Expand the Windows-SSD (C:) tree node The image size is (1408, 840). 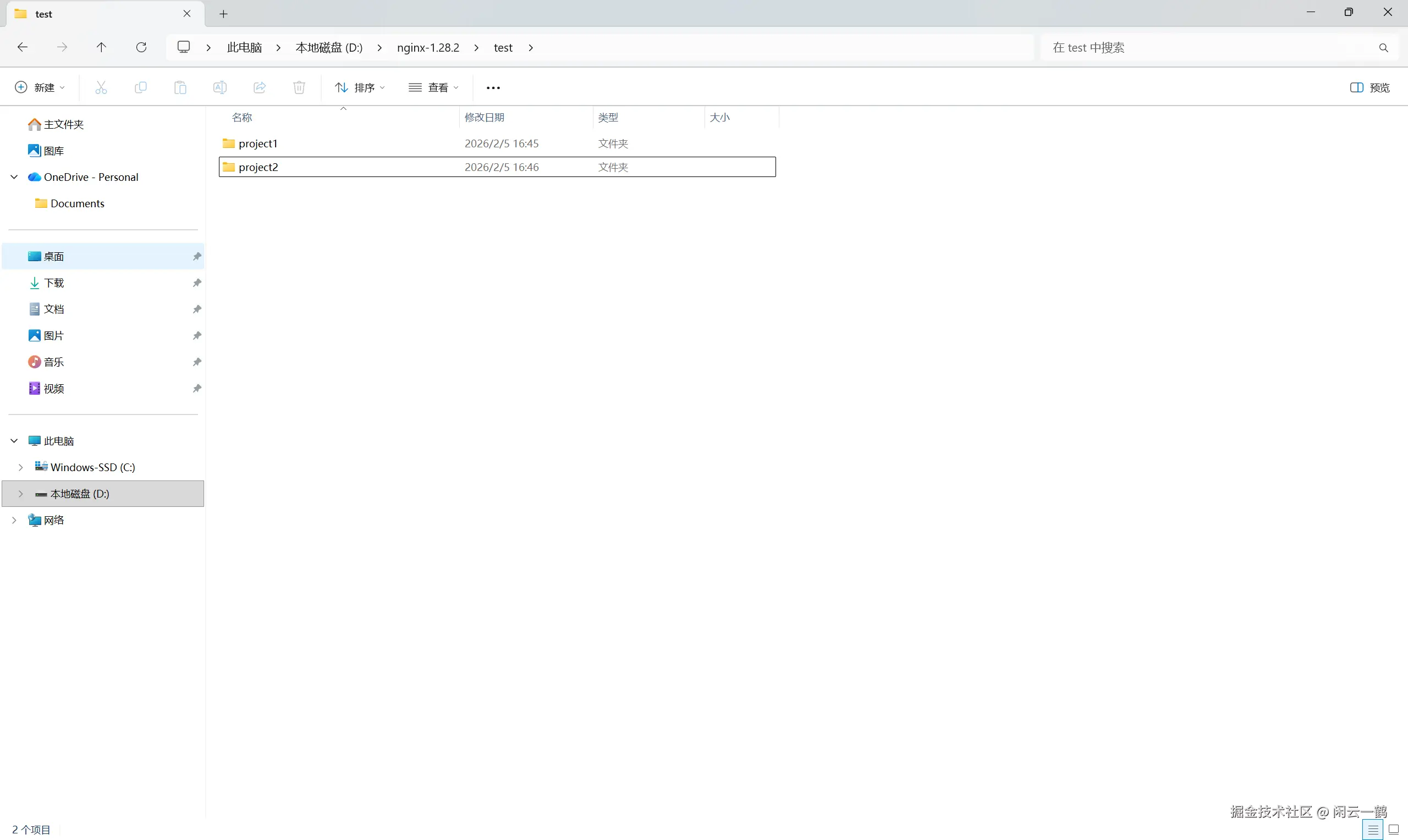pyautogui.click(x=21, y=467)
